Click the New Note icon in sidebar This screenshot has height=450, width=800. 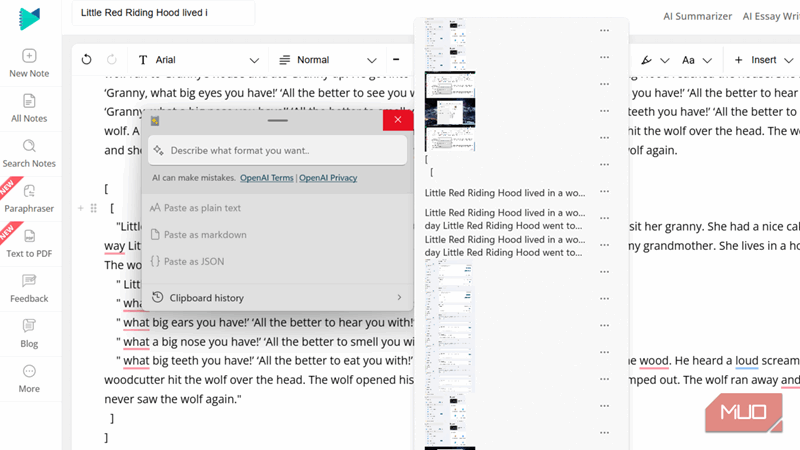[x=29, y=56]
